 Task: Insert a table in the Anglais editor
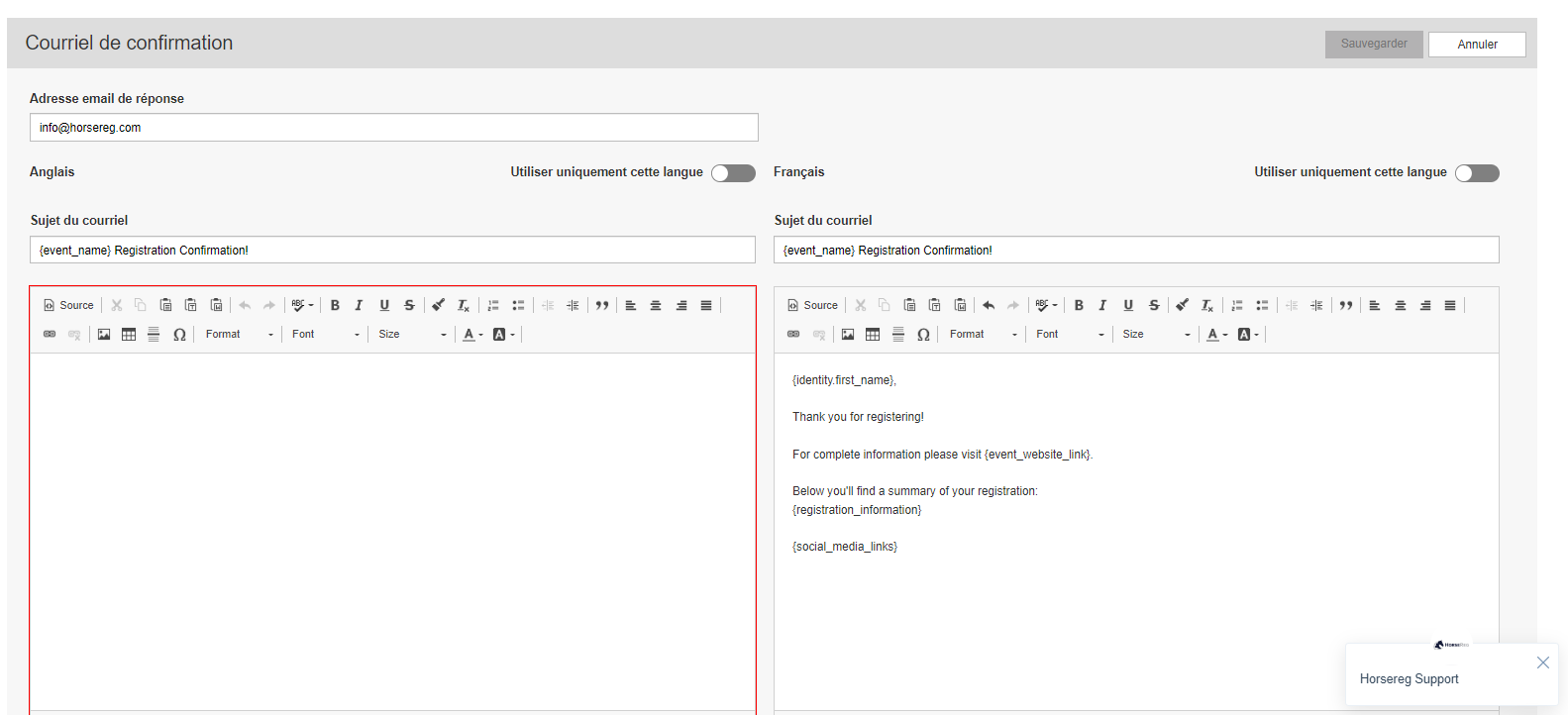pyautogui.click(x=129, y=335)
